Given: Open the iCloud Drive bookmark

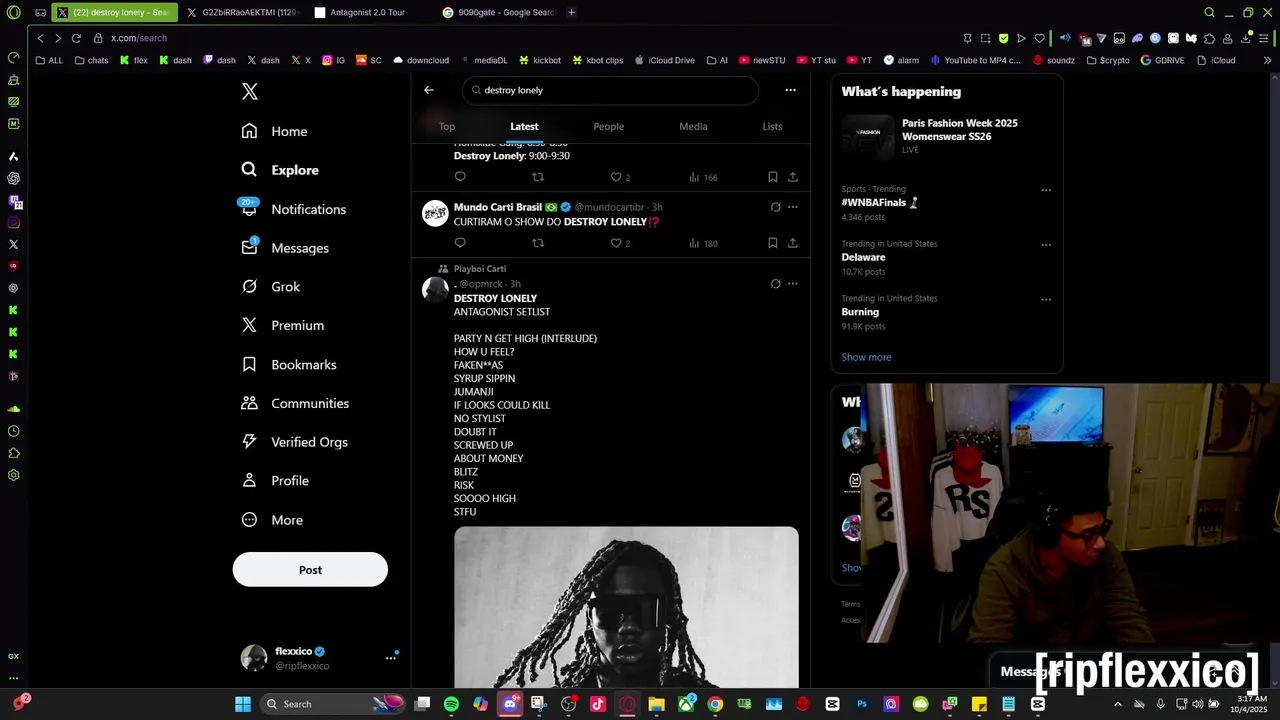Looking at the screenshot, I should pyautogui.click(x=664, y=60).
